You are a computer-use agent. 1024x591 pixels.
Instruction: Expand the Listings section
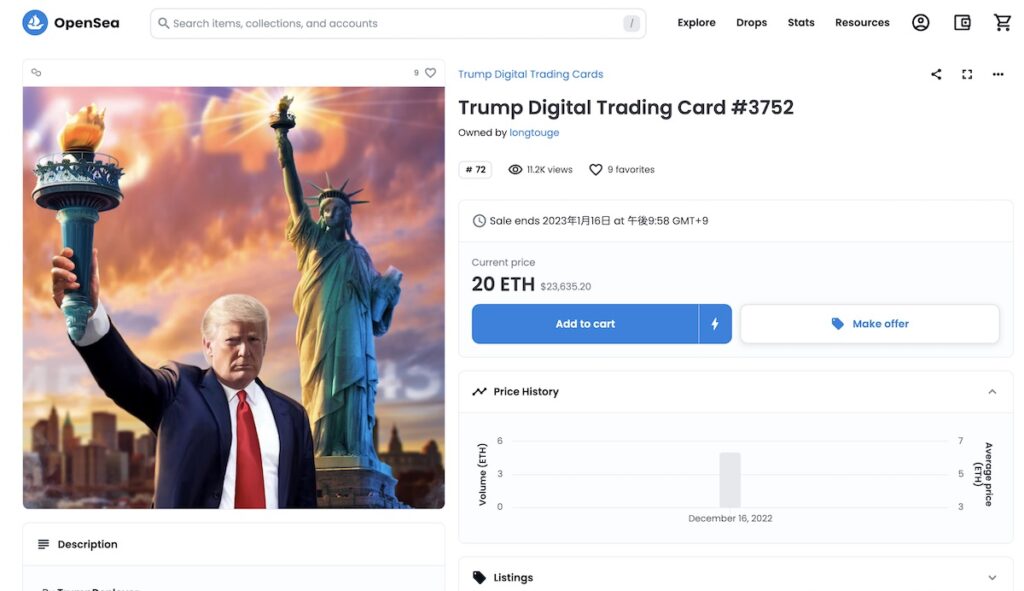coord(992,577)
